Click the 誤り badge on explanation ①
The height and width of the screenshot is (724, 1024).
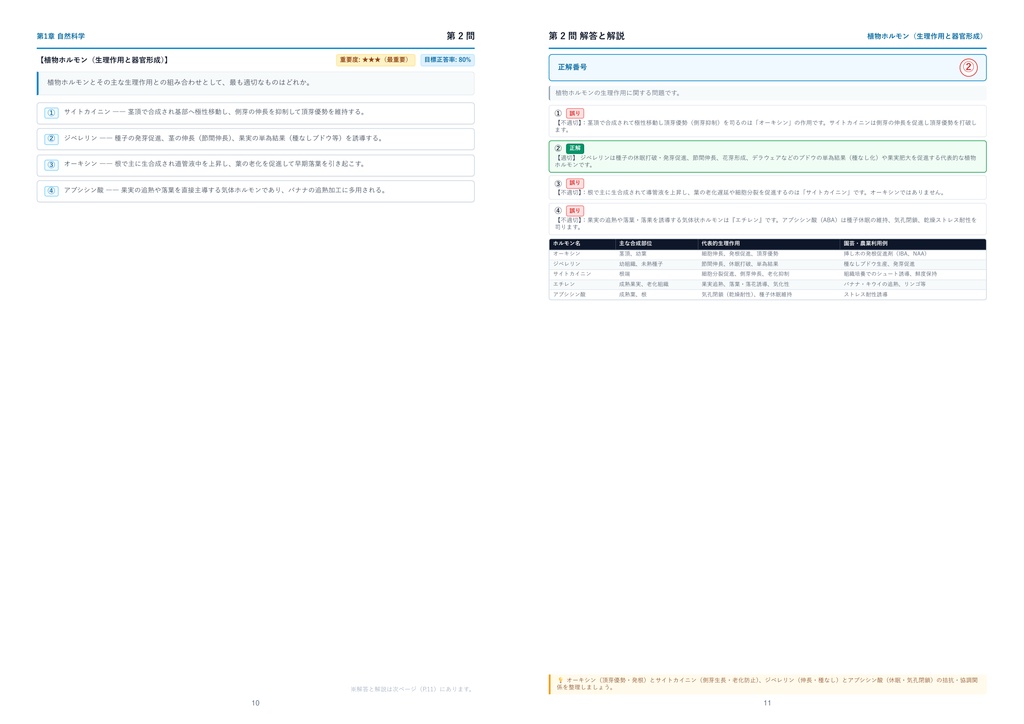pyautogui.click(x=575, y=114)
